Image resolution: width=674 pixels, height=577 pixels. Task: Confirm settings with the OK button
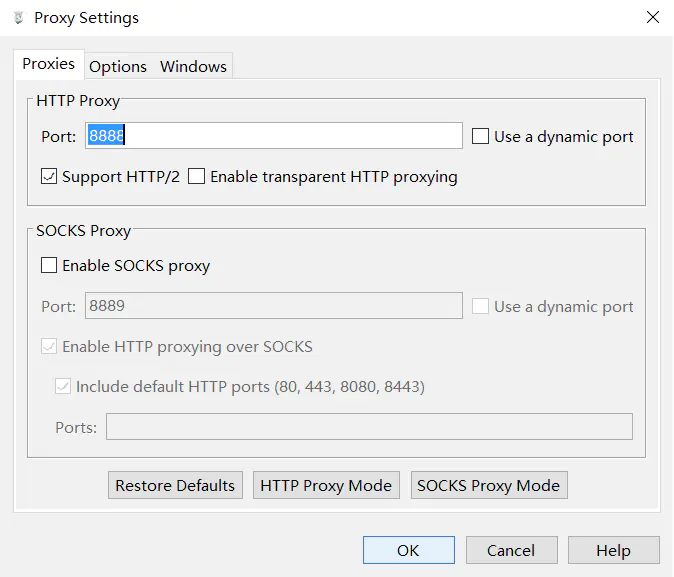coord(408,550)
